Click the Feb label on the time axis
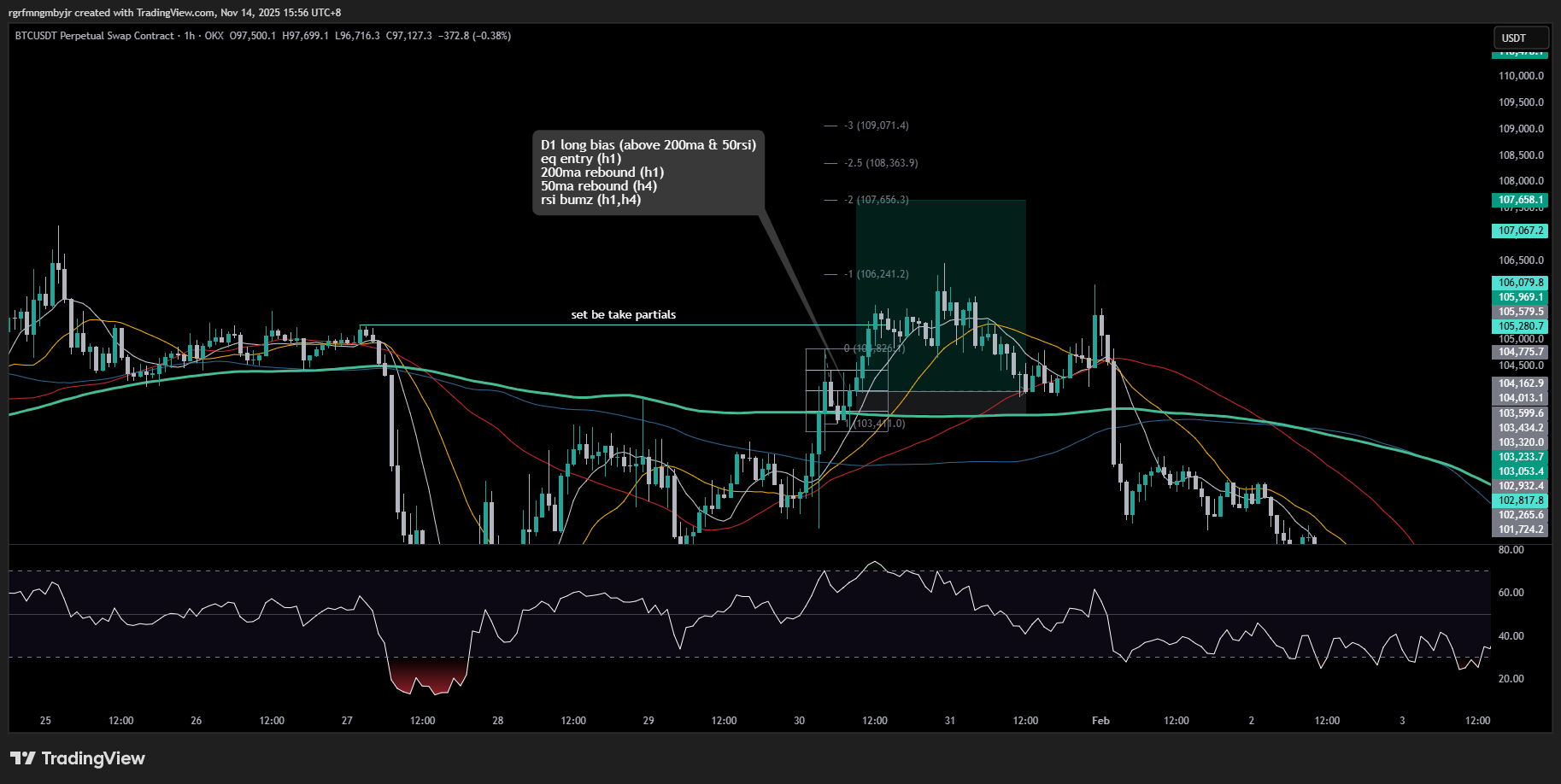 coord(1100,721)
